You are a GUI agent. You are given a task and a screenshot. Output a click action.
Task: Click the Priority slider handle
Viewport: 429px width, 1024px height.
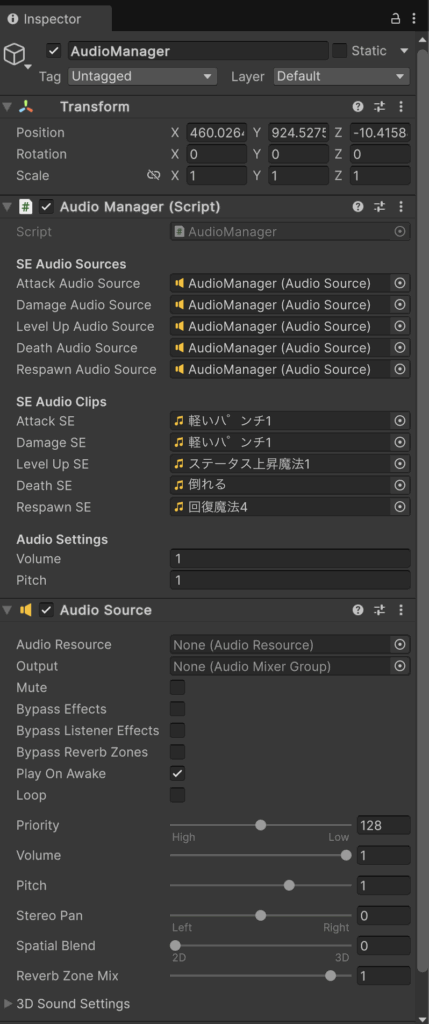coord(261,825)
